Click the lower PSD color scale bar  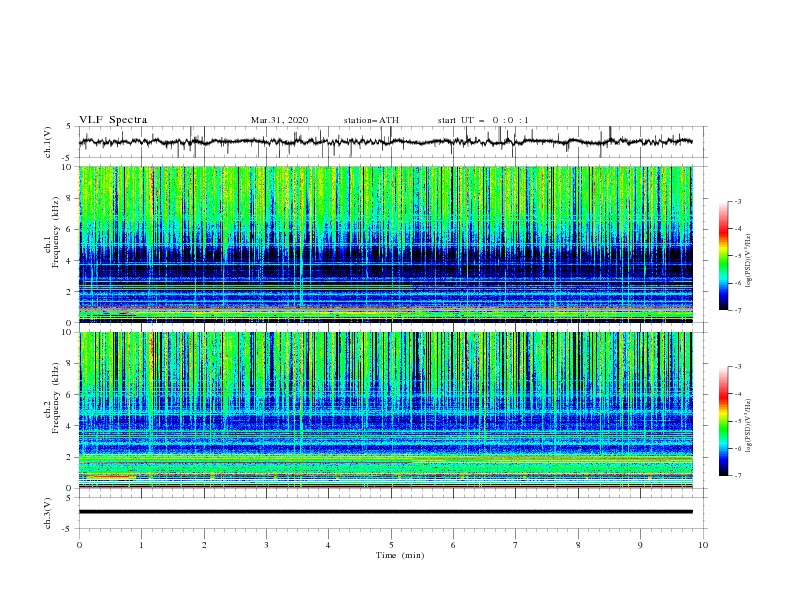[723, 421]
